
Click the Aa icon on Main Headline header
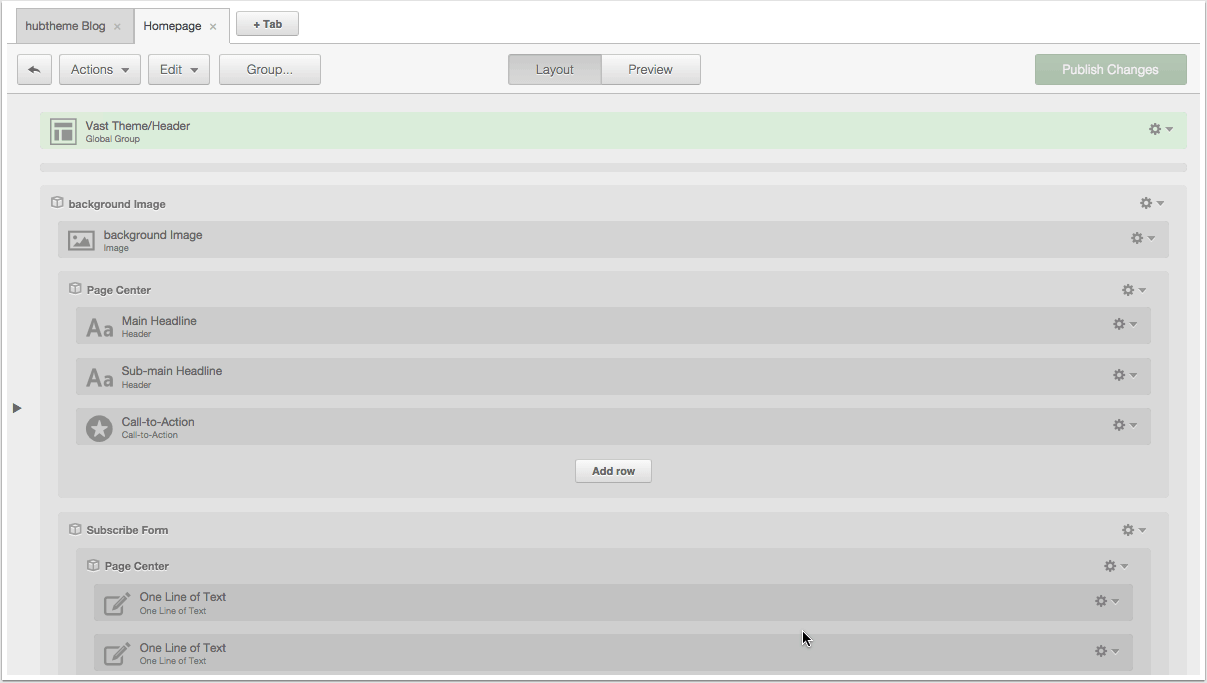pyautogui.click(x=98, y=324)
